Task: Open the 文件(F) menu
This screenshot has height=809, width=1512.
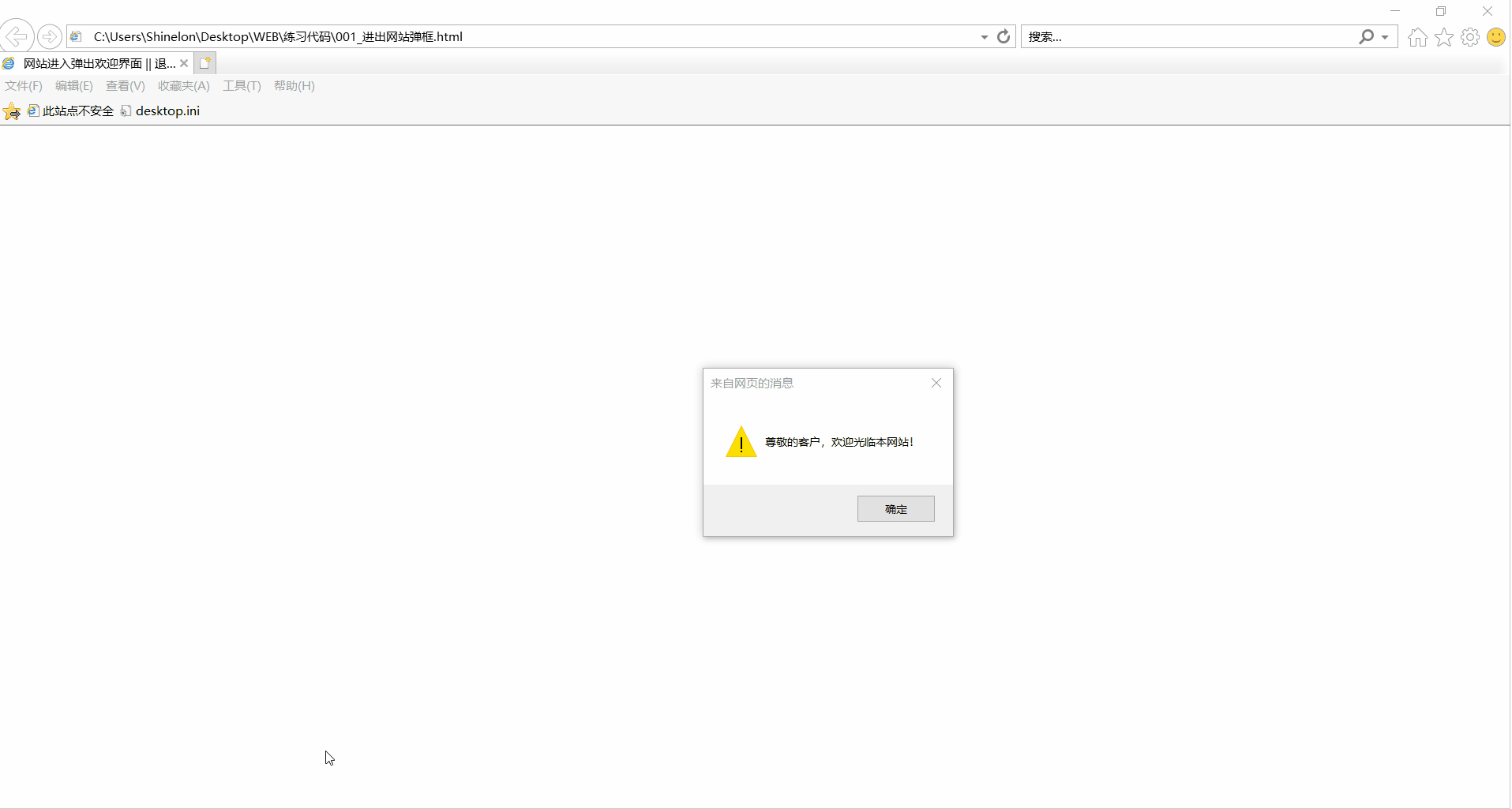Action: 22,86
